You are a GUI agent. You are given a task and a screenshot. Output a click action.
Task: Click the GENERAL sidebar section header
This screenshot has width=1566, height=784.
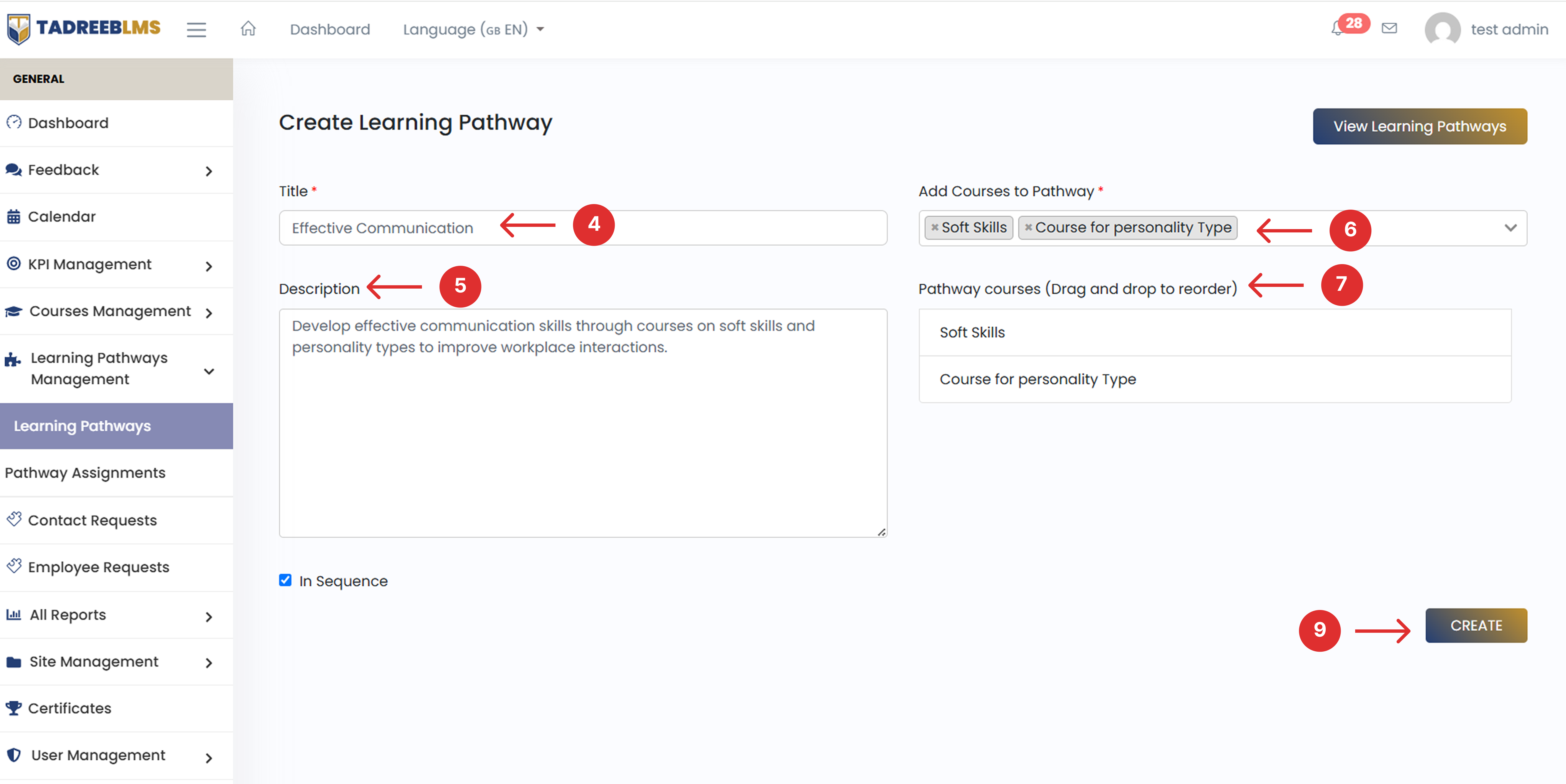116,79
